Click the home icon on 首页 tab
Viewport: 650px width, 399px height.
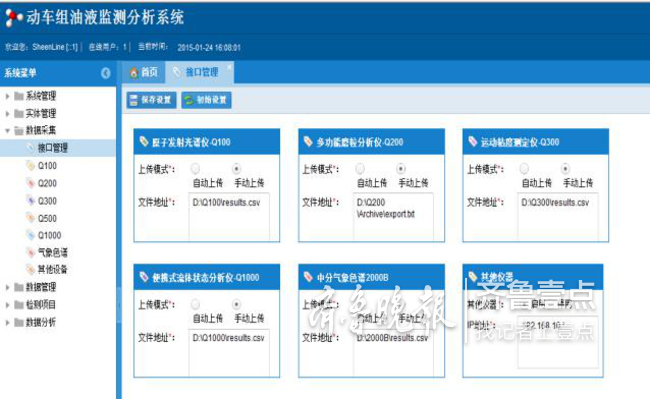tap(134, 73)
